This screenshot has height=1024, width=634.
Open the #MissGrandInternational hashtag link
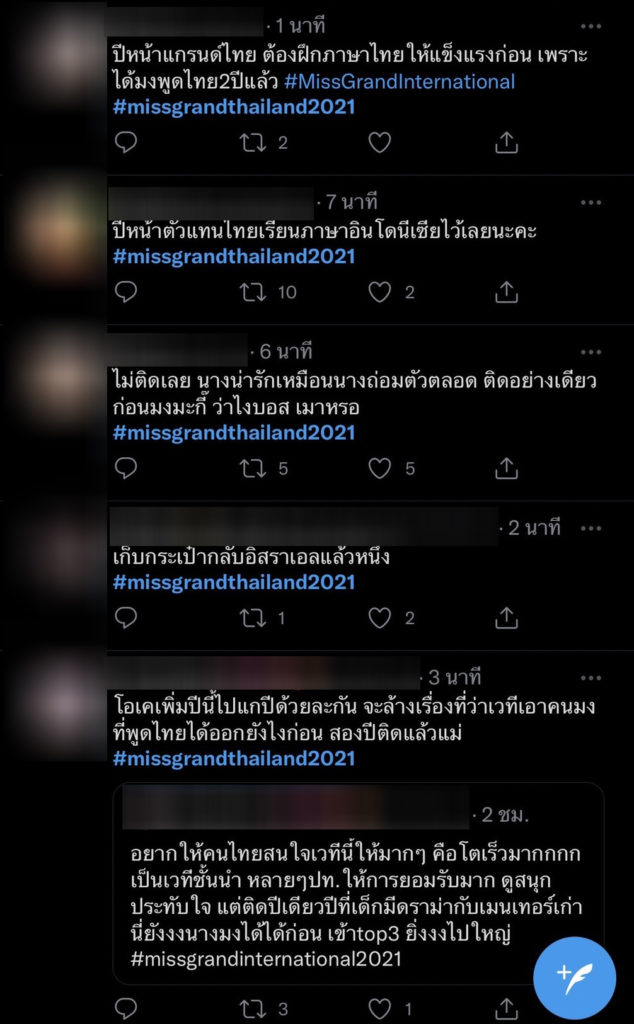click(x=400, y=82)
